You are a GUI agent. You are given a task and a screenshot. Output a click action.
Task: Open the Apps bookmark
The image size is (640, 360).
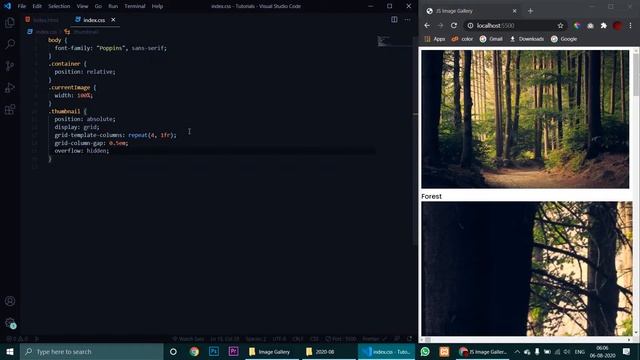tap(435, 39)
